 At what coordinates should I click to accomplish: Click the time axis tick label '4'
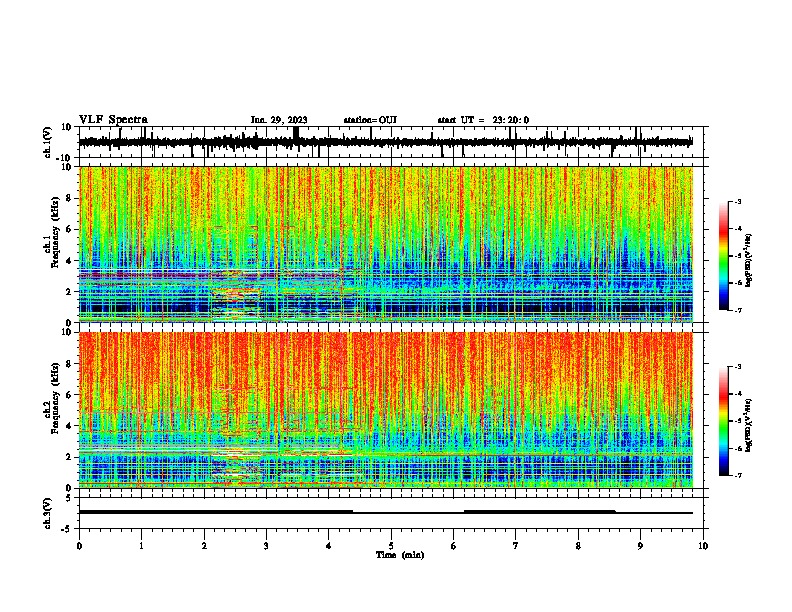click(x=329, y=546)
